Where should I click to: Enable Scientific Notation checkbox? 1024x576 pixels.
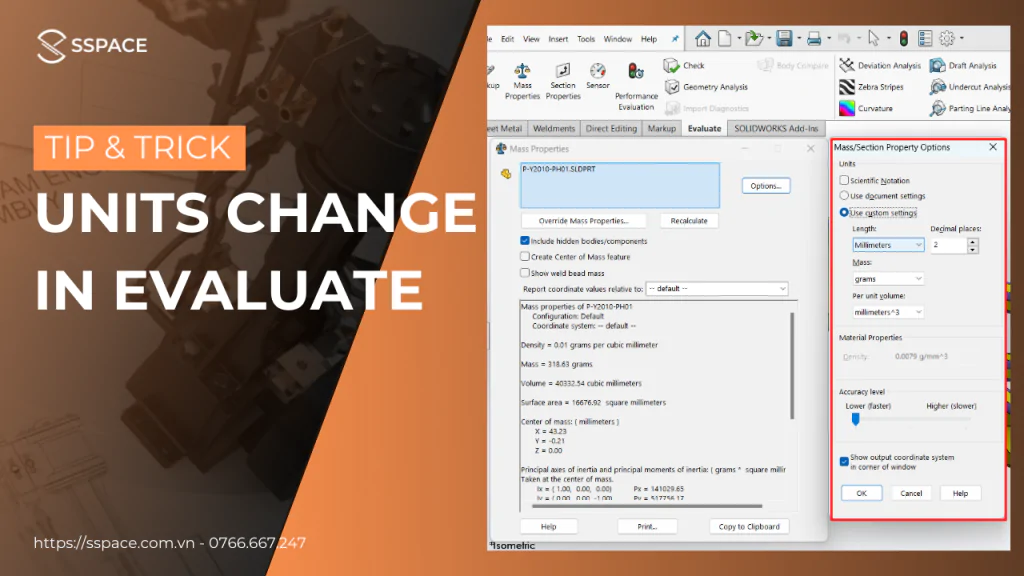tap(844, 180)
